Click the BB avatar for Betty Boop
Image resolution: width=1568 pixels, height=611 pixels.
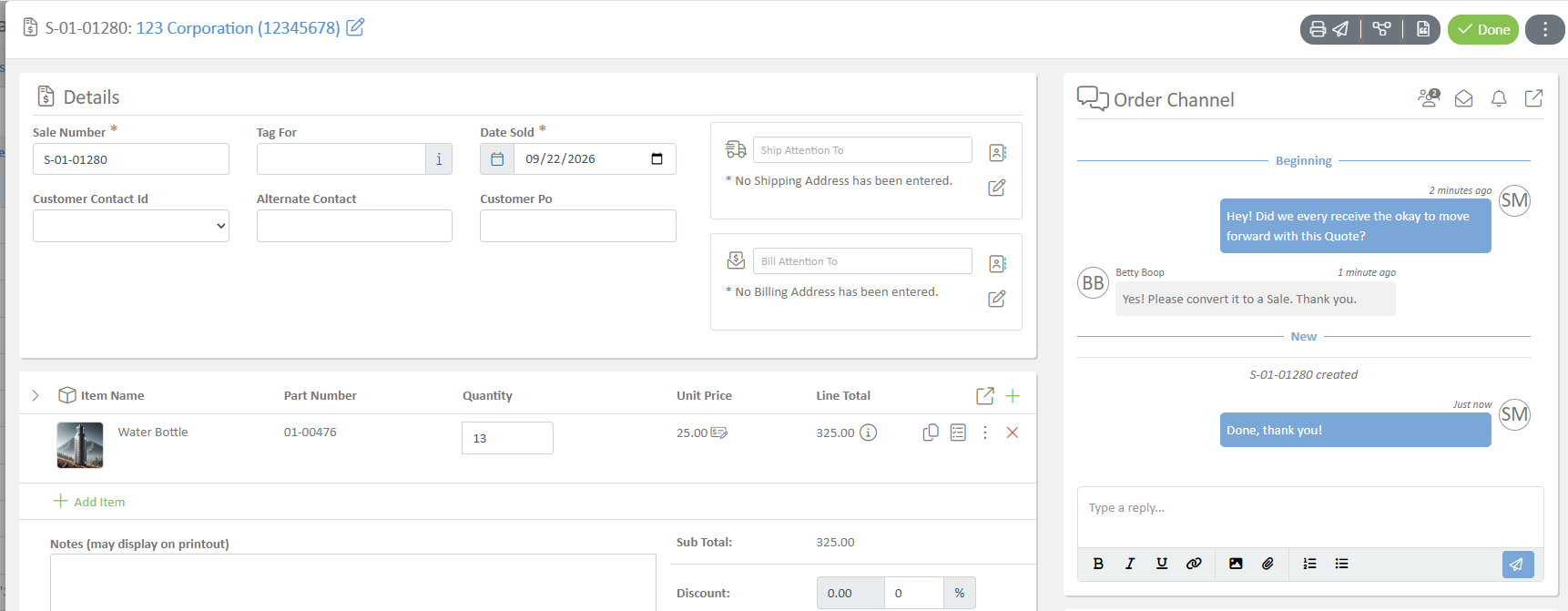point(1093,283)
